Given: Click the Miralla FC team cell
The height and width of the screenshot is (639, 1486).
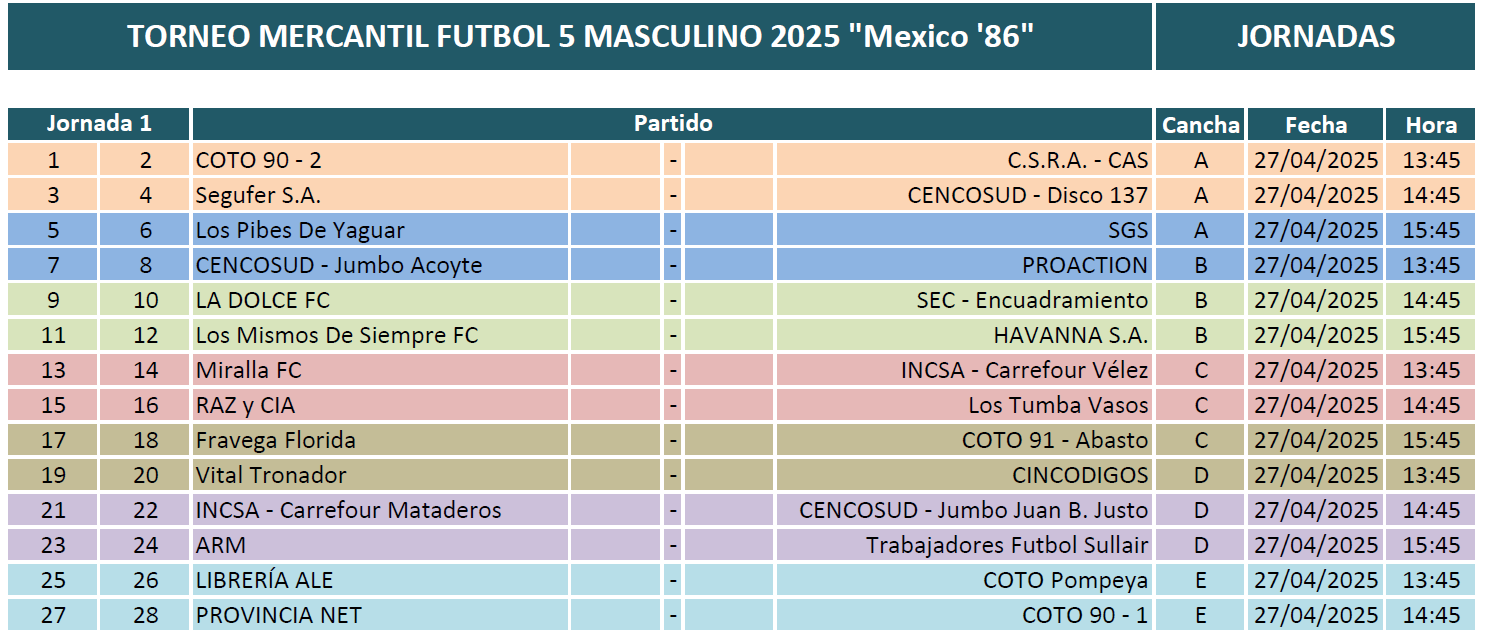Looking at the screenshot, I should (380, 370).
